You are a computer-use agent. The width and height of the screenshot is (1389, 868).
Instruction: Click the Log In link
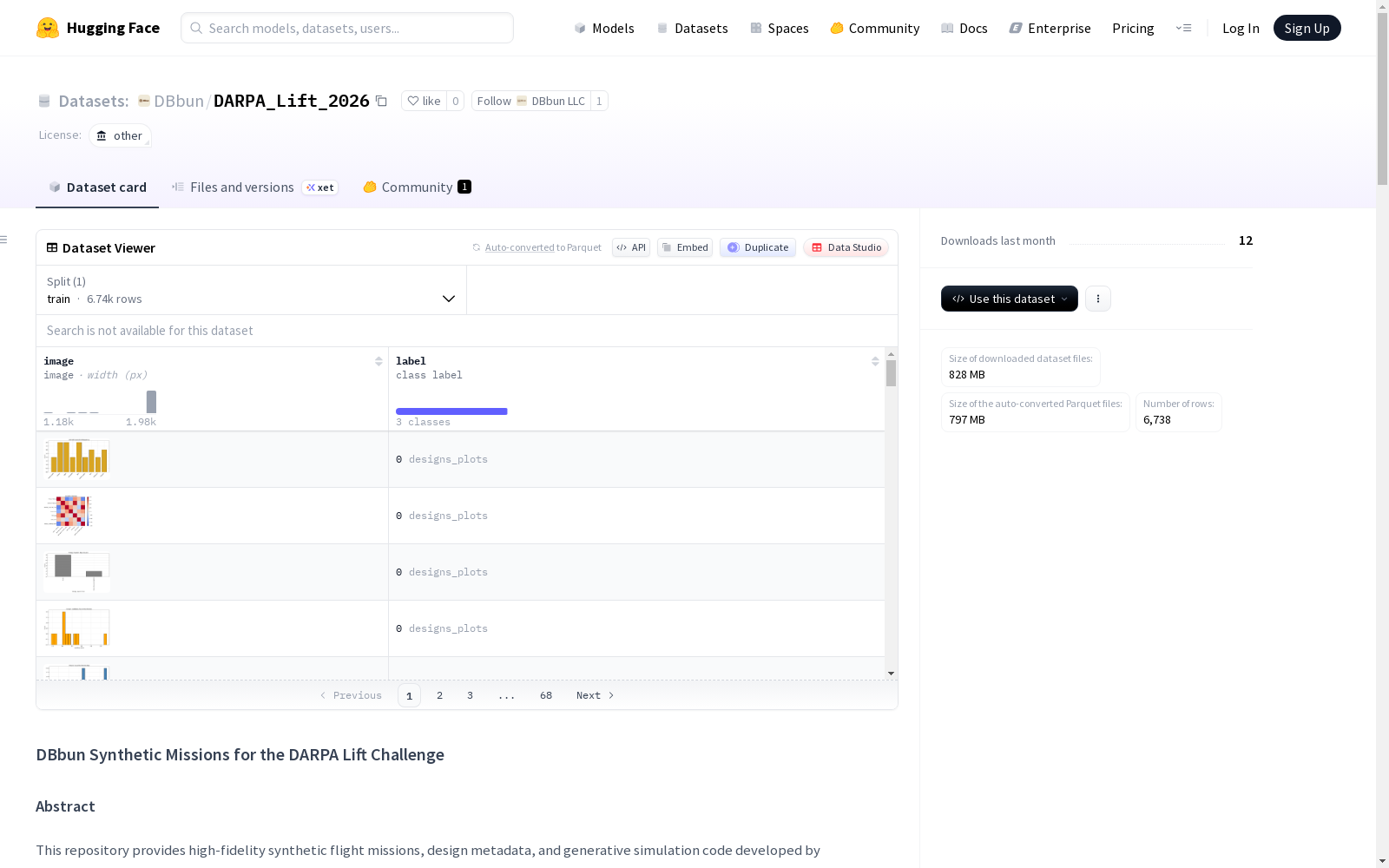tap(1241, 28)
